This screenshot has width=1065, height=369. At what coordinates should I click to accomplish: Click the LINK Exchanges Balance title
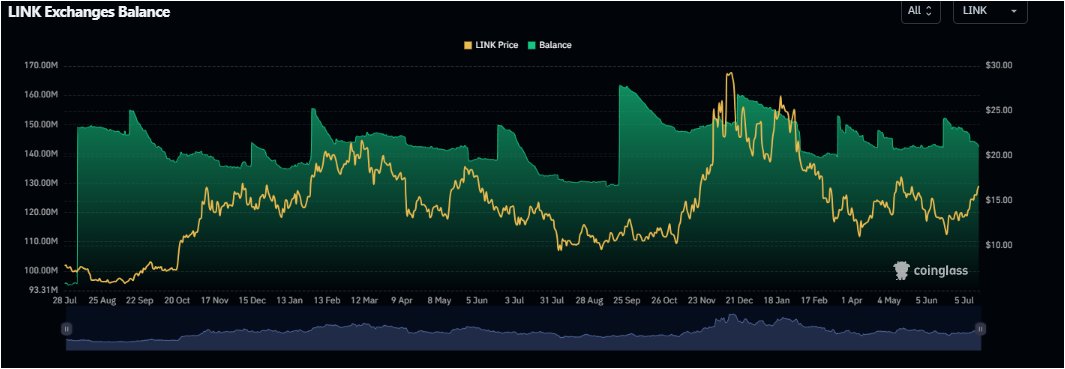(x=89, y=12)
